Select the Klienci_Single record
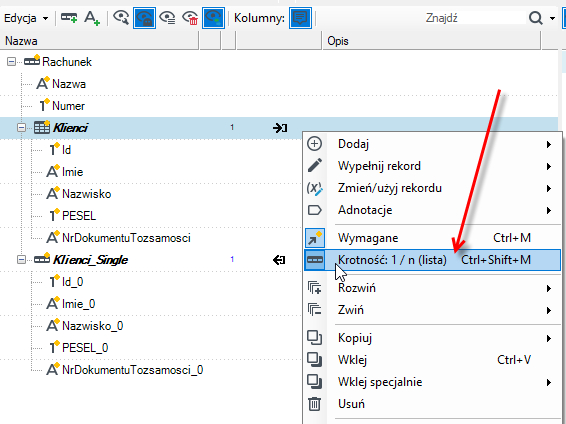This screenshot has width=566, height=424. [90, 260]
